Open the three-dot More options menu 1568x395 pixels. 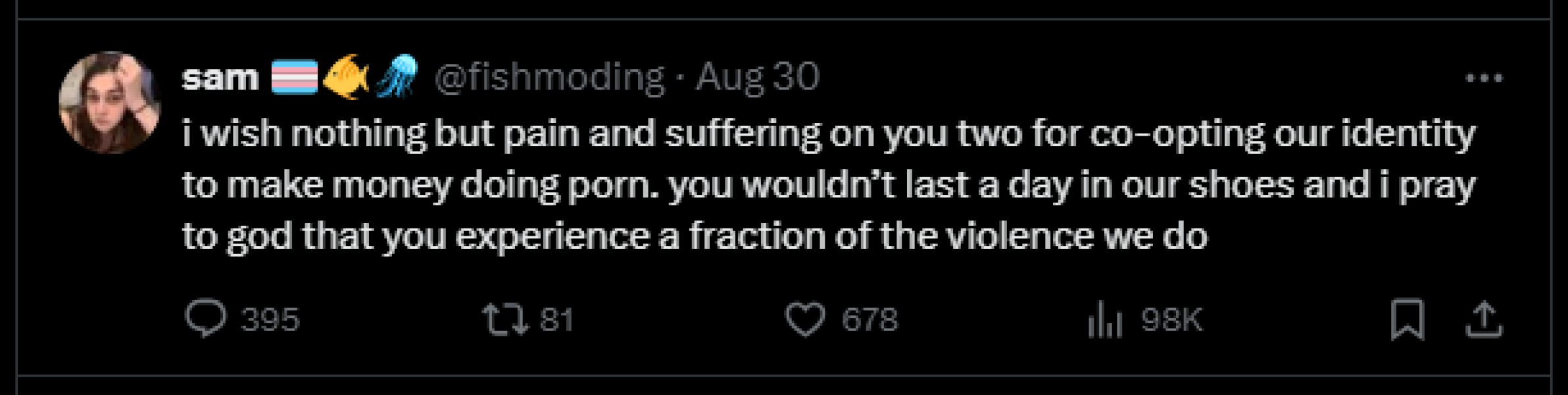[1484, 78]
